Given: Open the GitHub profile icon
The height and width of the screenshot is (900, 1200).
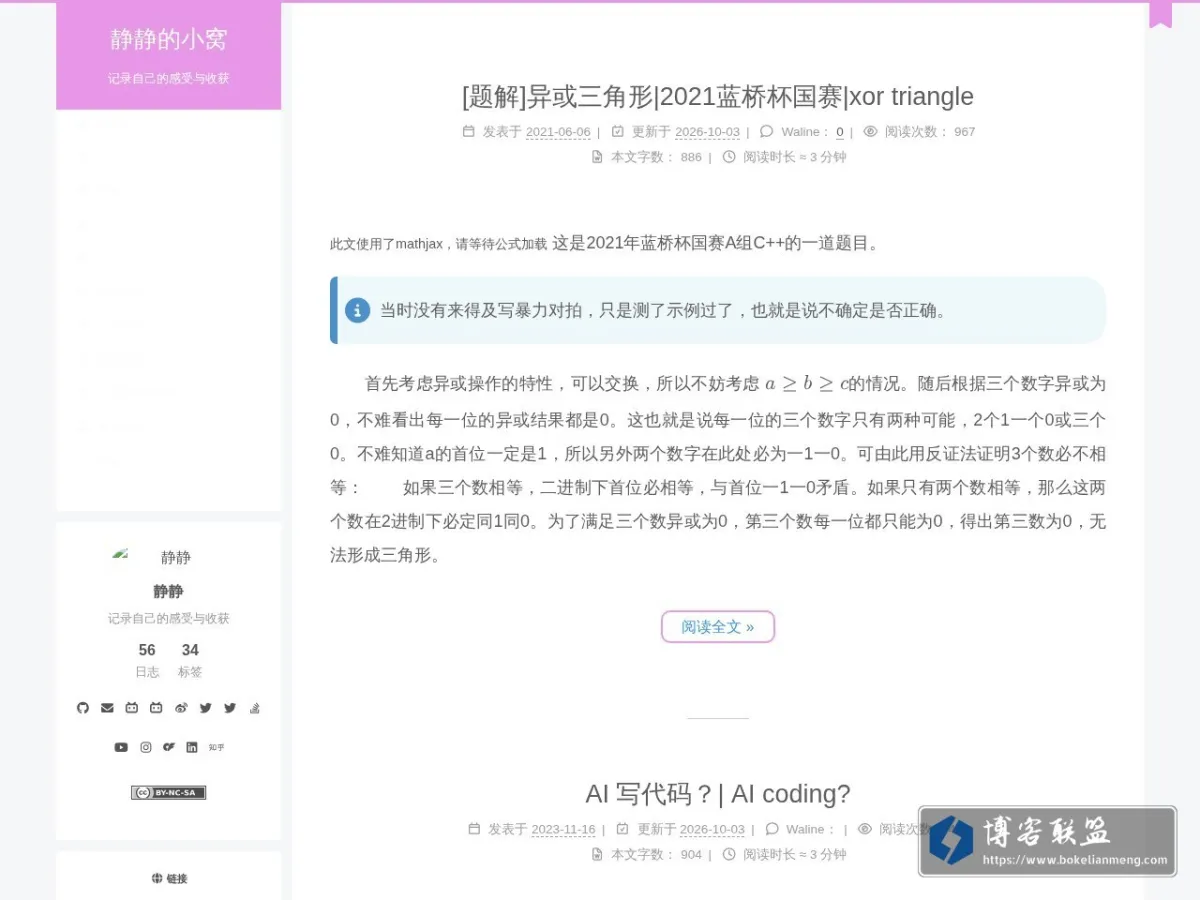Looking at the screenshot, I should click(83, 708).
